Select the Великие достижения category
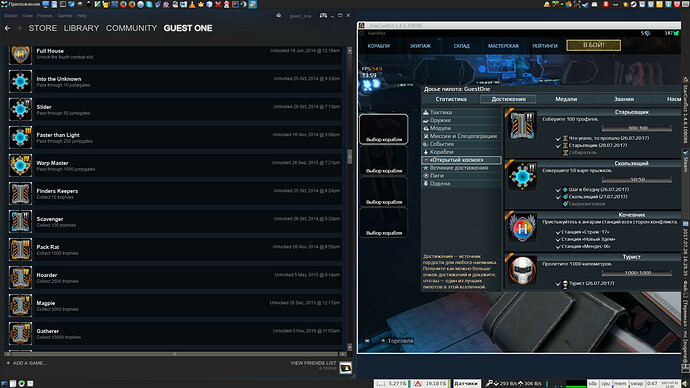 pyautogui.click(x=461, y=168)
